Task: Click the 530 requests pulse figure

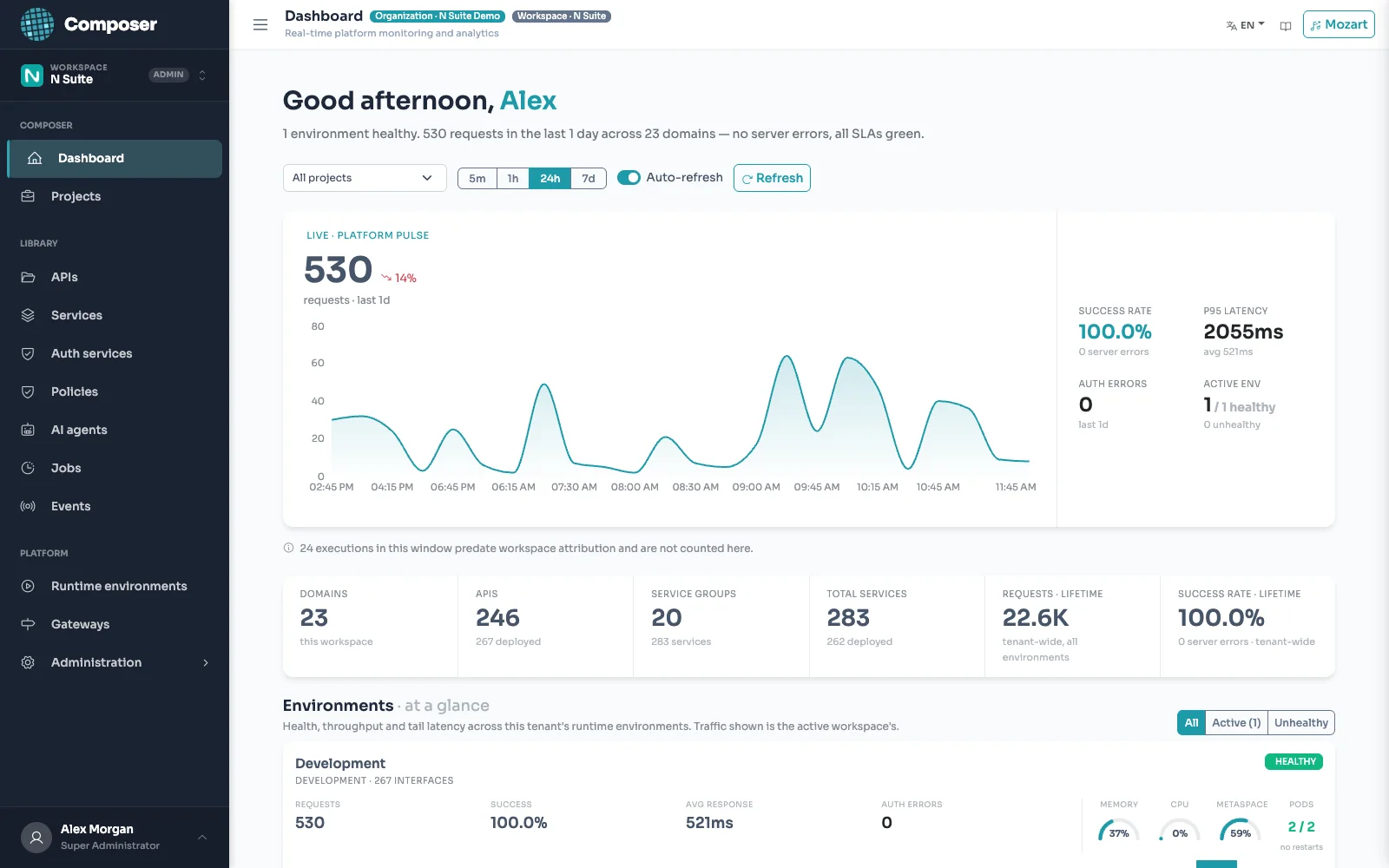Action: pyautogui.click(x=338, y=270)
